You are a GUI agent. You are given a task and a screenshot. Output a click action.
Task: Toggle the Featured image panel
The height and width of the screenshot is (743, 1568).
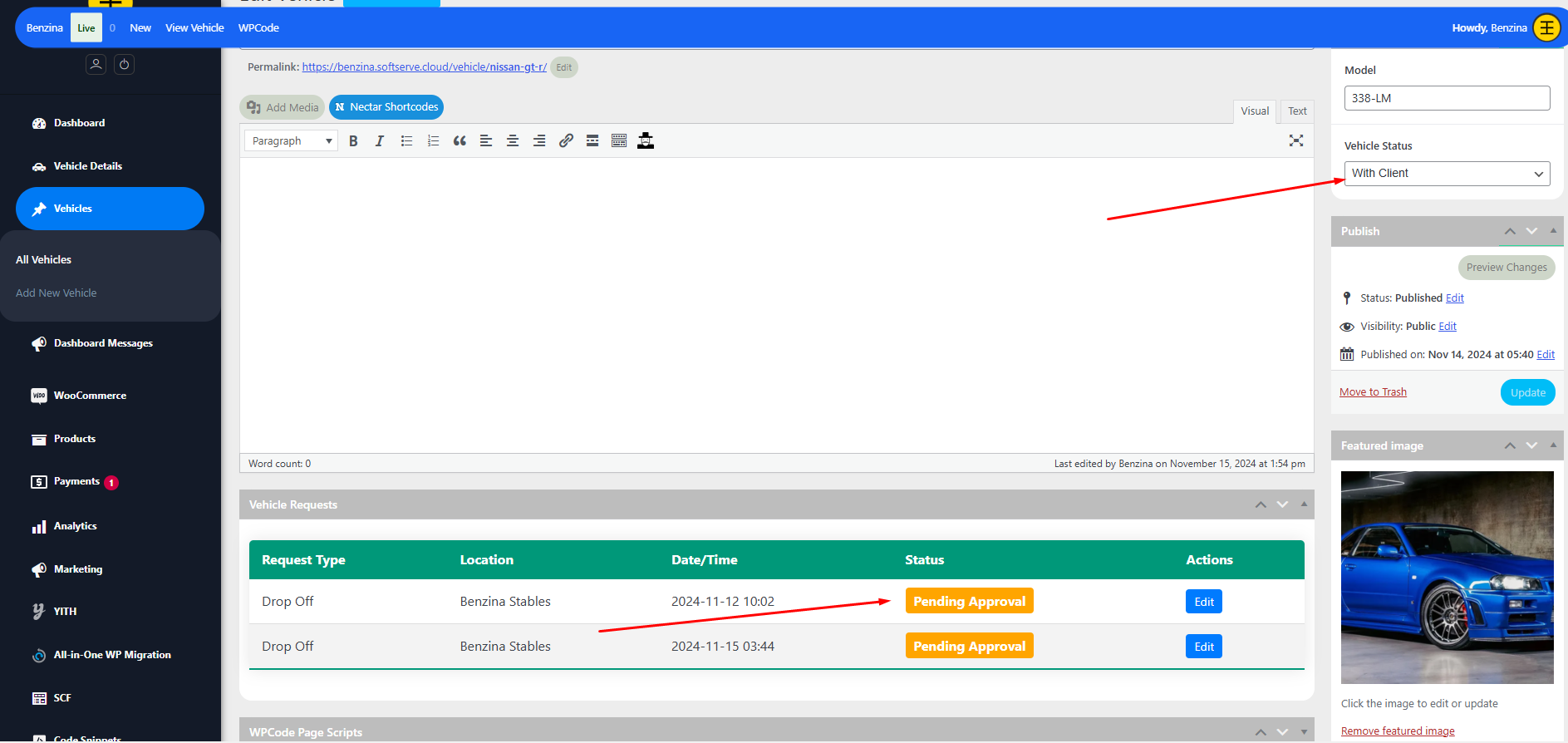click(x=1553, y=445)
